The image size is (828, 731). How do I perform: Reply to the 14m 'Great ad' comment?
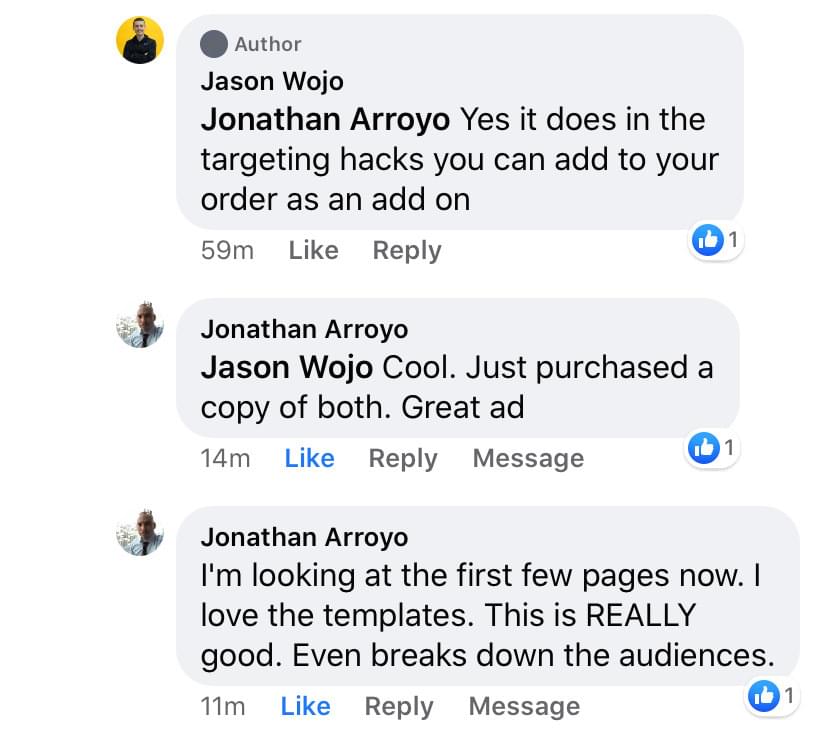403,458
